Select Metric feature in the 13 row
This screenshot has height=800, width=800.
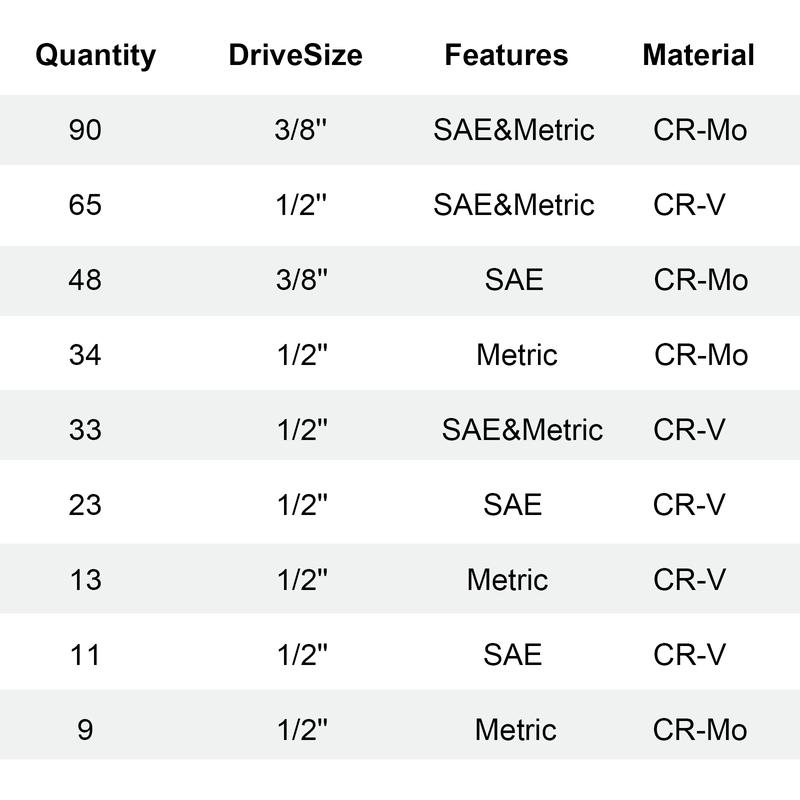(x=507, y=580)
